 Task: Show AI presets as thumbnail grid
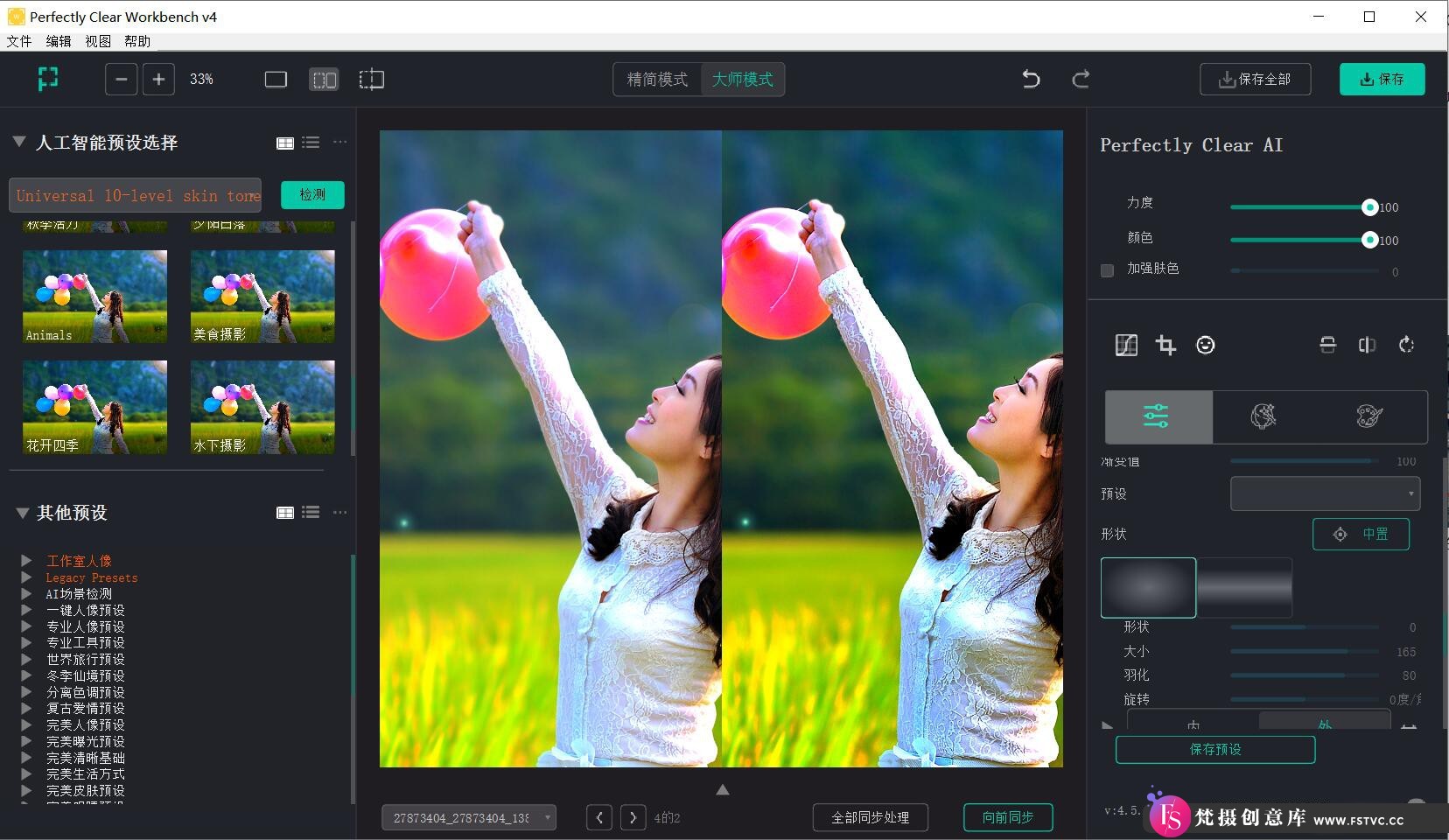[285, 143]
